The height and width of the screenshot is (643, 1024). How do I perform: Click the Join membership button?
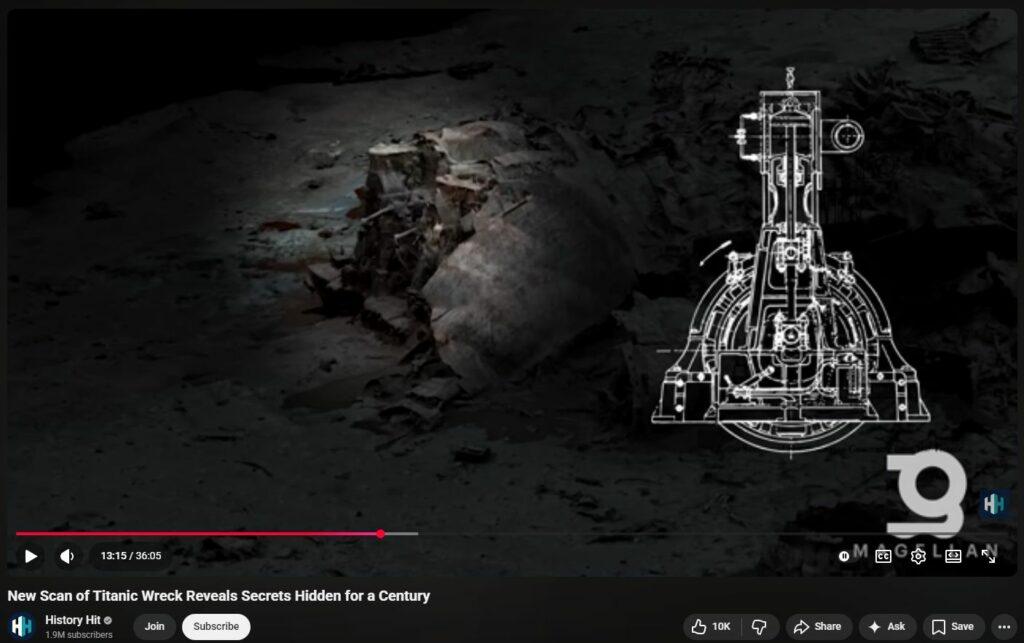click(154, 627)
